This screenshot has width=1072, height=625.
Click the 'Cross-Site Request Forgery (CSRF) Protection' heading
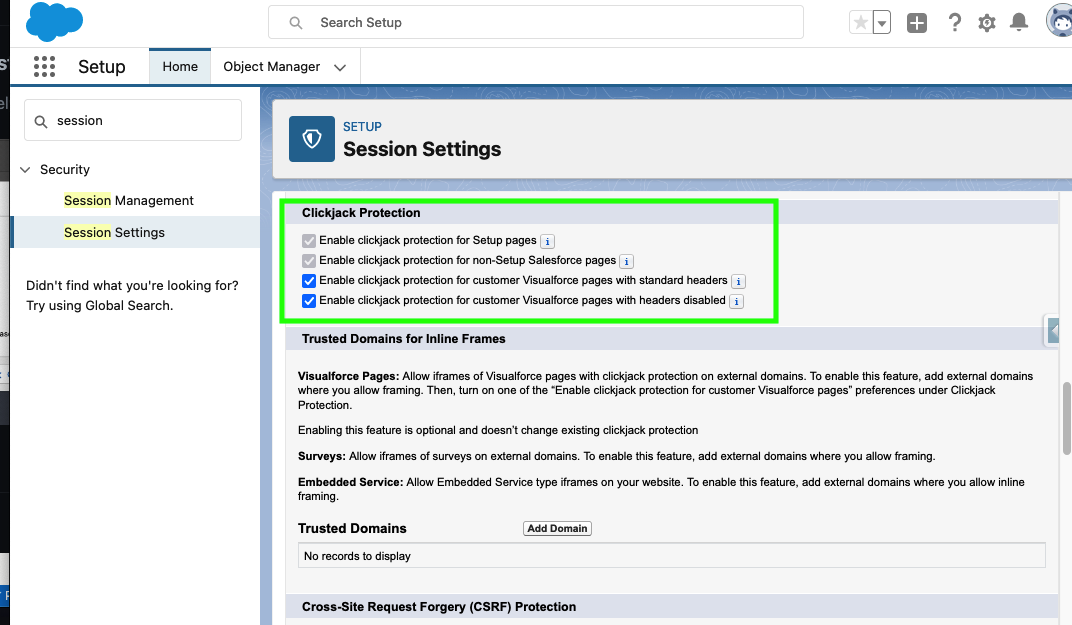click(x=439, y=607)
